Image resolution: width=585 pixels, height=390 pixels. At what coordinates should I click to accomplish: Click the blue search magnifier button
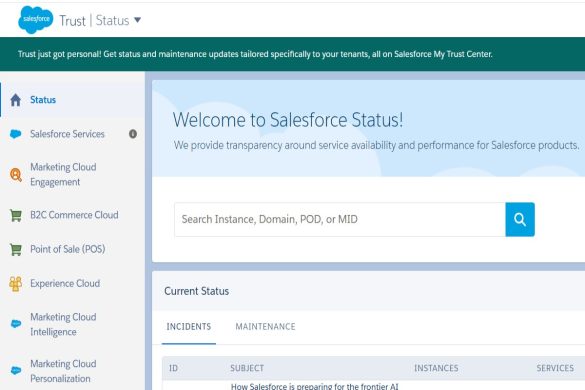click(520, 219)
